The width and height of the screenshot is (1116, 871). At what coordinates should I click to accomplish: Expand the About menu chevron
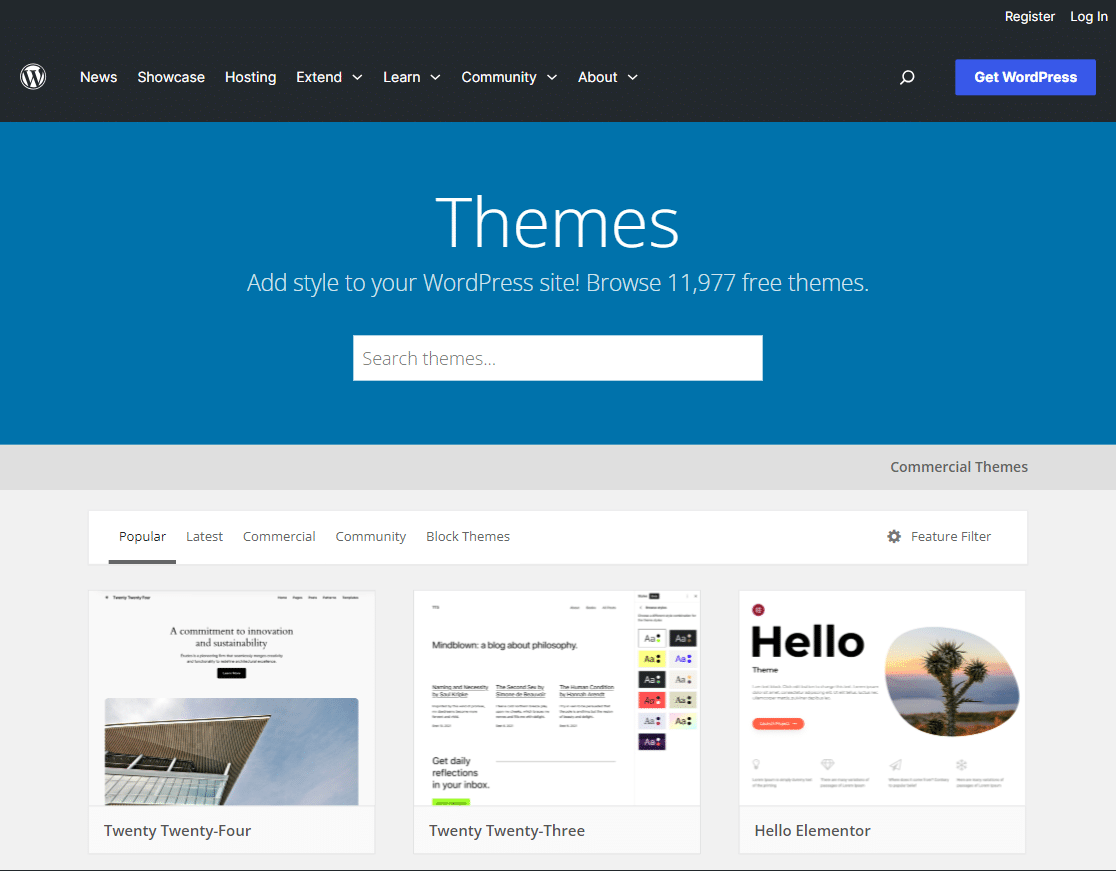633,78
